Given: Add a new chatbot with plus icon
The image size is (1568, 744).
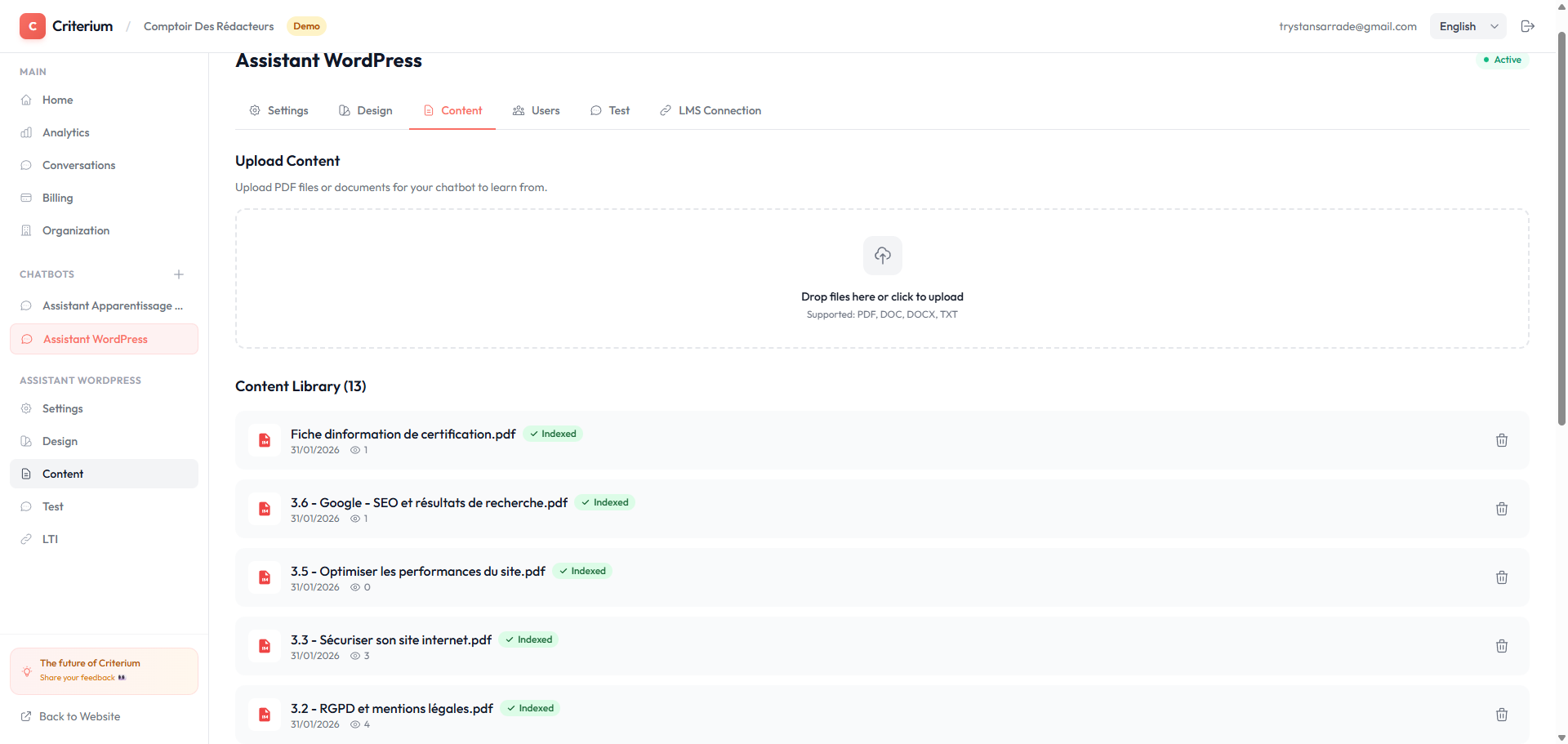Looking at the screenshot, I should click(x=179, y=274).
